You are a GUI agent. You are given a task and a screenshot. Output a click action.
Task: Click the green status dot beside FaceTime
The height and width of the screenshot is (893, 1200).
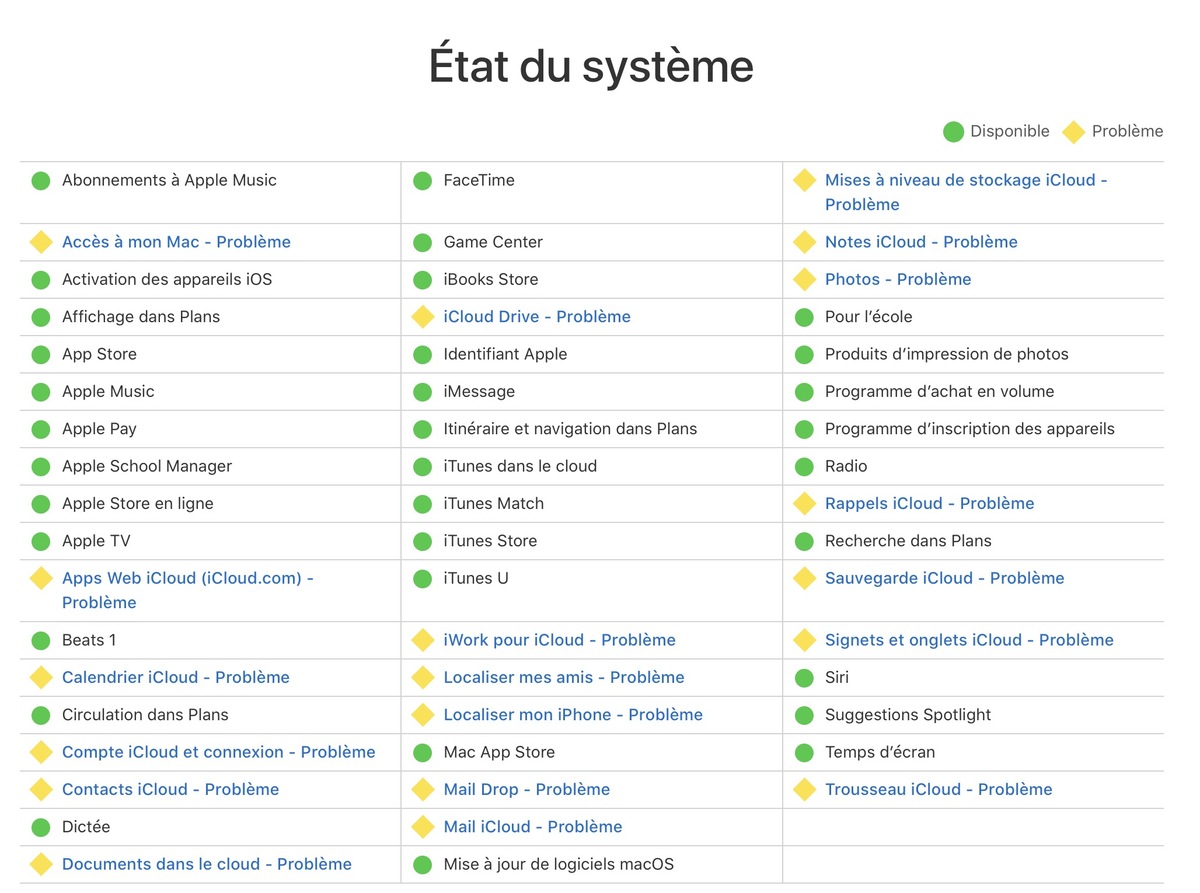click(x=423, y=181)
